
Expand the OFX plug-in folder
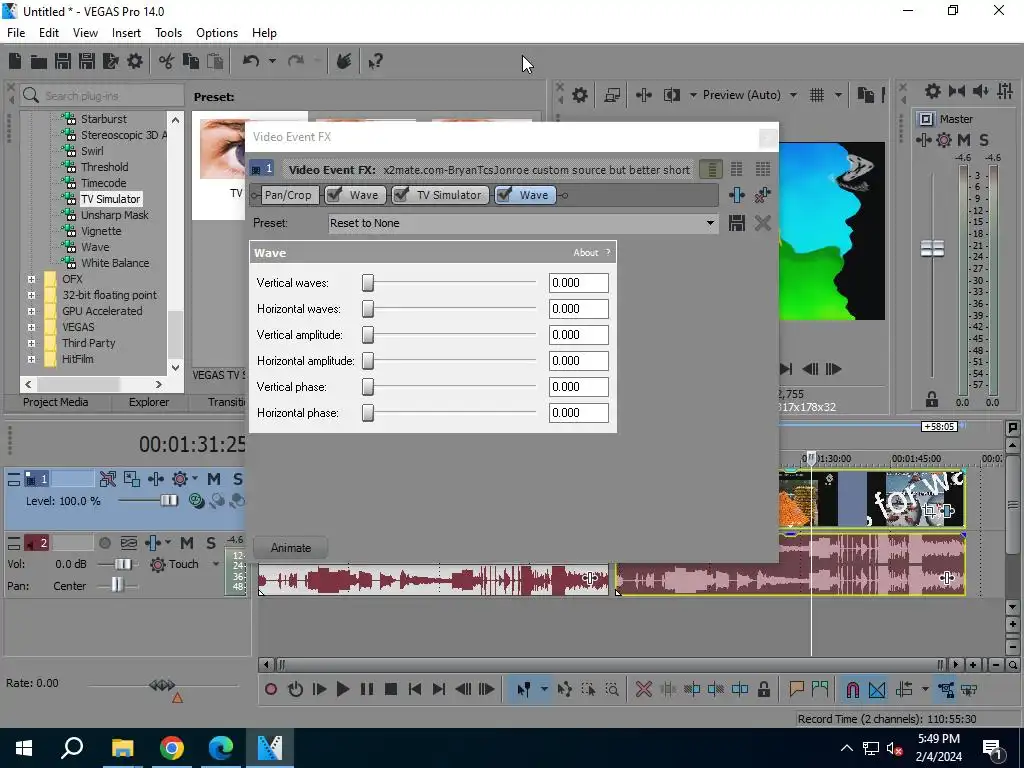[x=31, y=280]
